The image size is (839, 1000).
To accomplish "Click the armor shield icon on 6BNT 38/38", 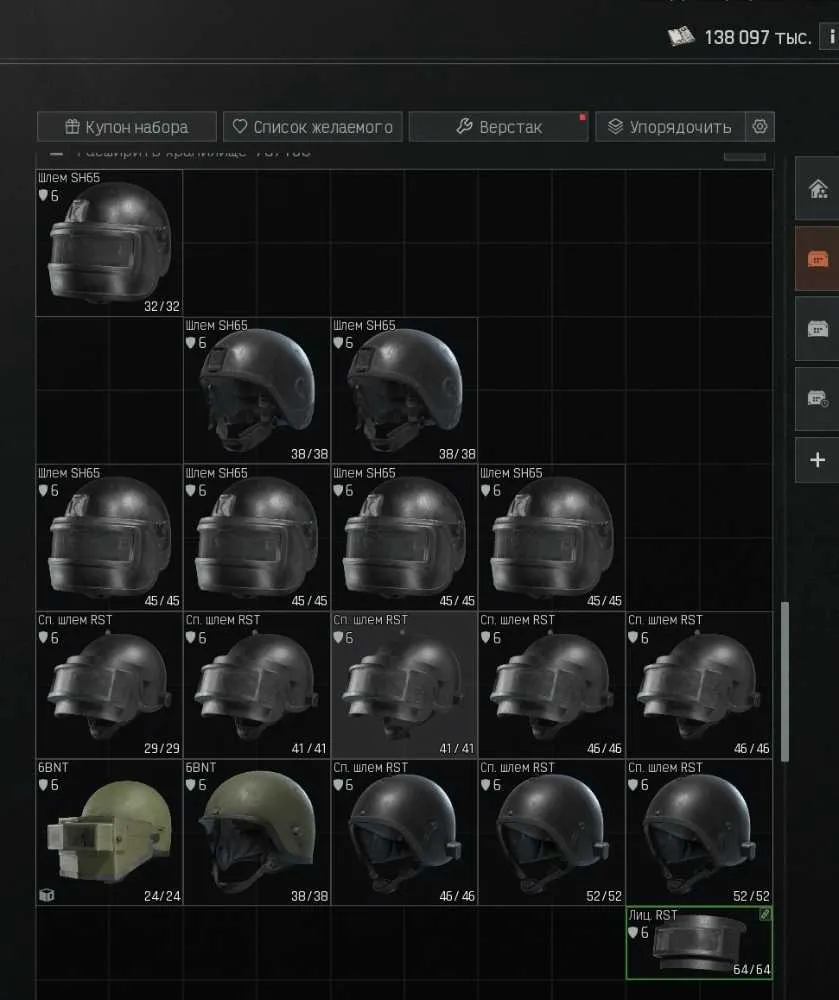I will click(191, 784).
